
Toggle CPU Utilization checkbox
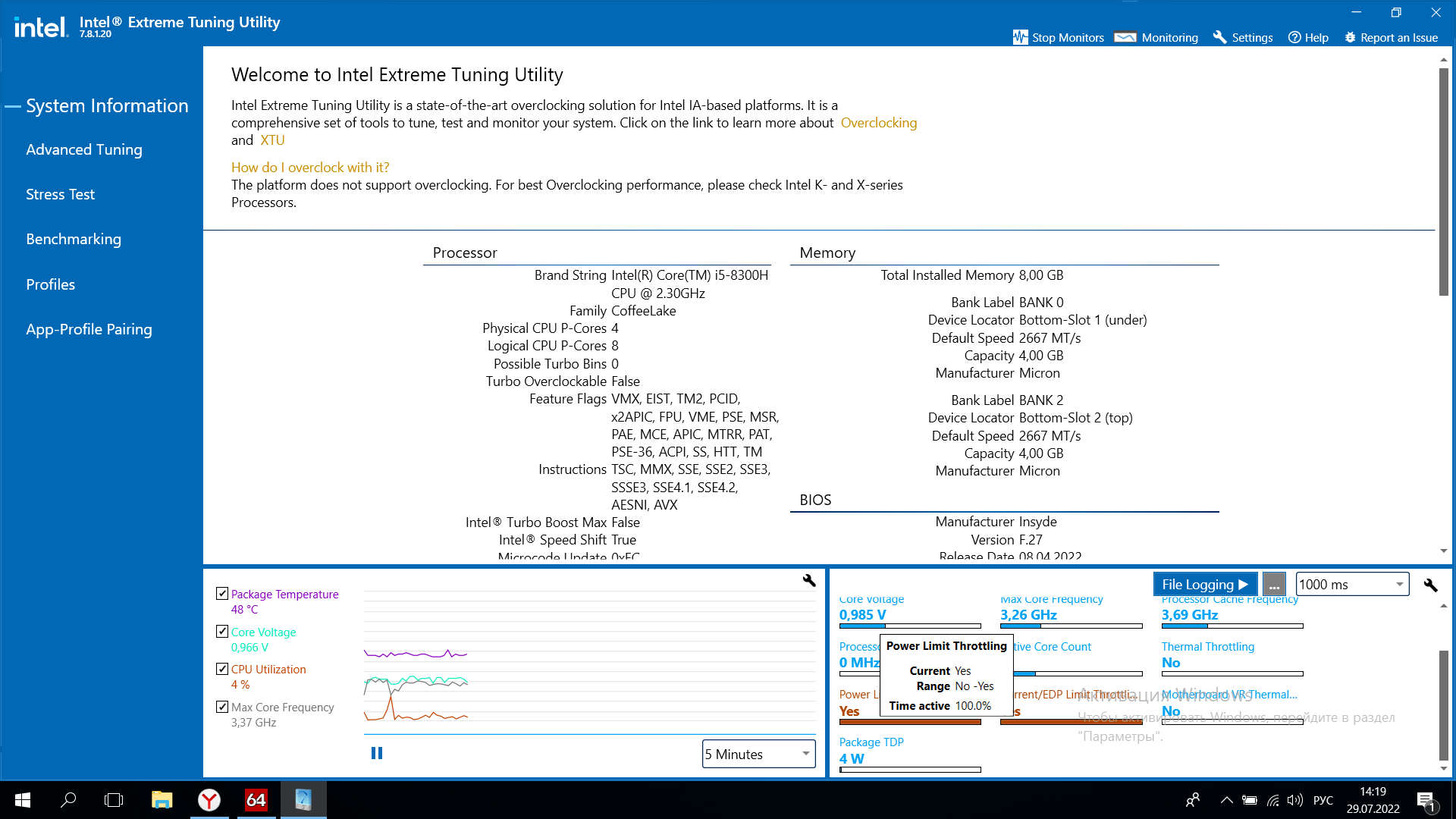click(222, 669)
